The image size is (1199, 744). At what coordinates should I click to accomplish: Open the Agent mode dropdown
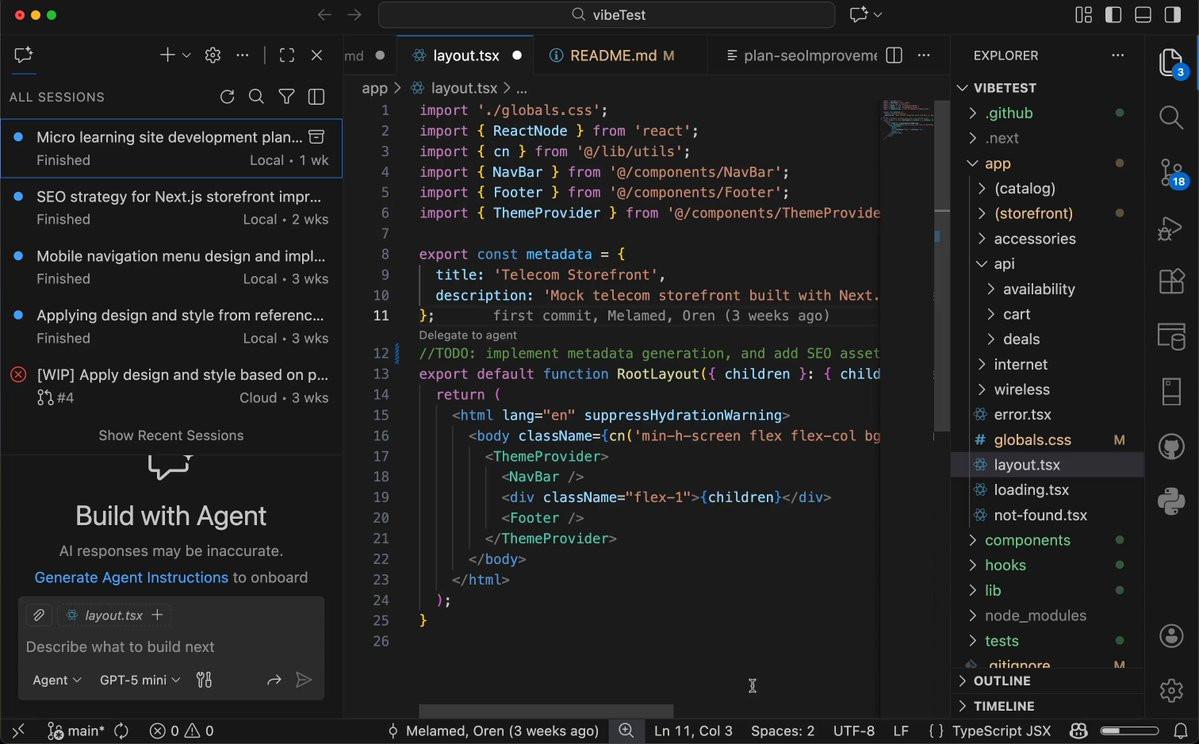coord(57,680)
